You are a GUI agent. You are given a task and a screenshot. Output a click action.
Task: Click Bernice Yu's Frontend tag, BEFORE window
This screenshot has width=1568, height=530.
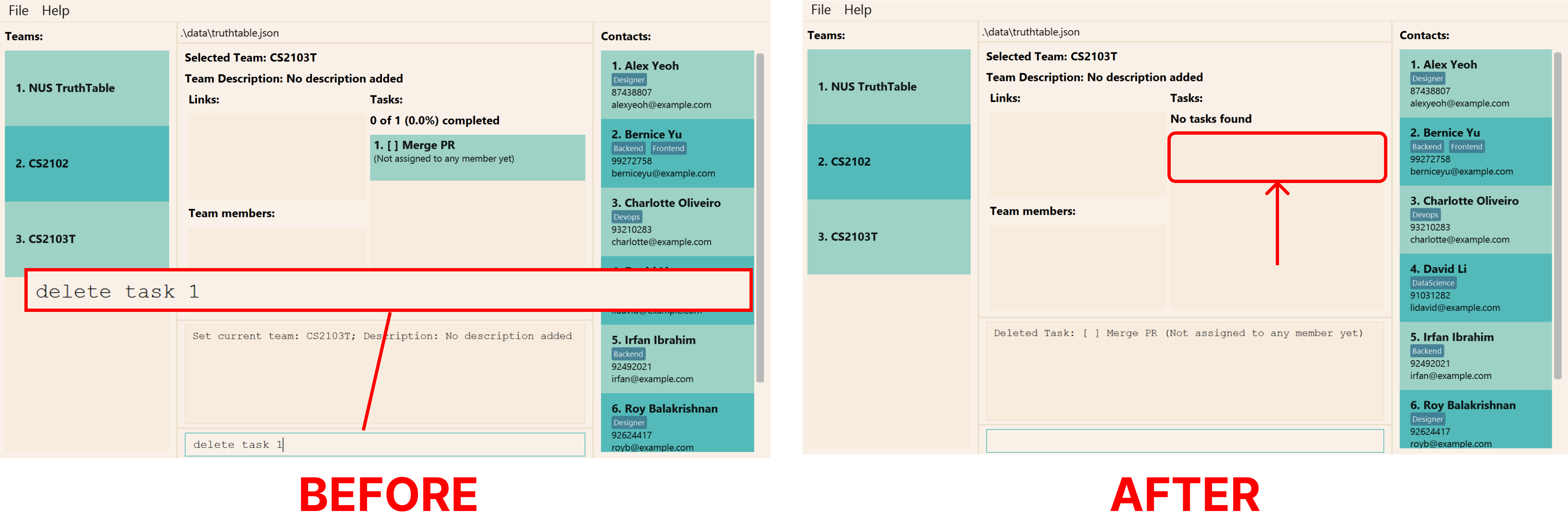click(x=668, y=148)
